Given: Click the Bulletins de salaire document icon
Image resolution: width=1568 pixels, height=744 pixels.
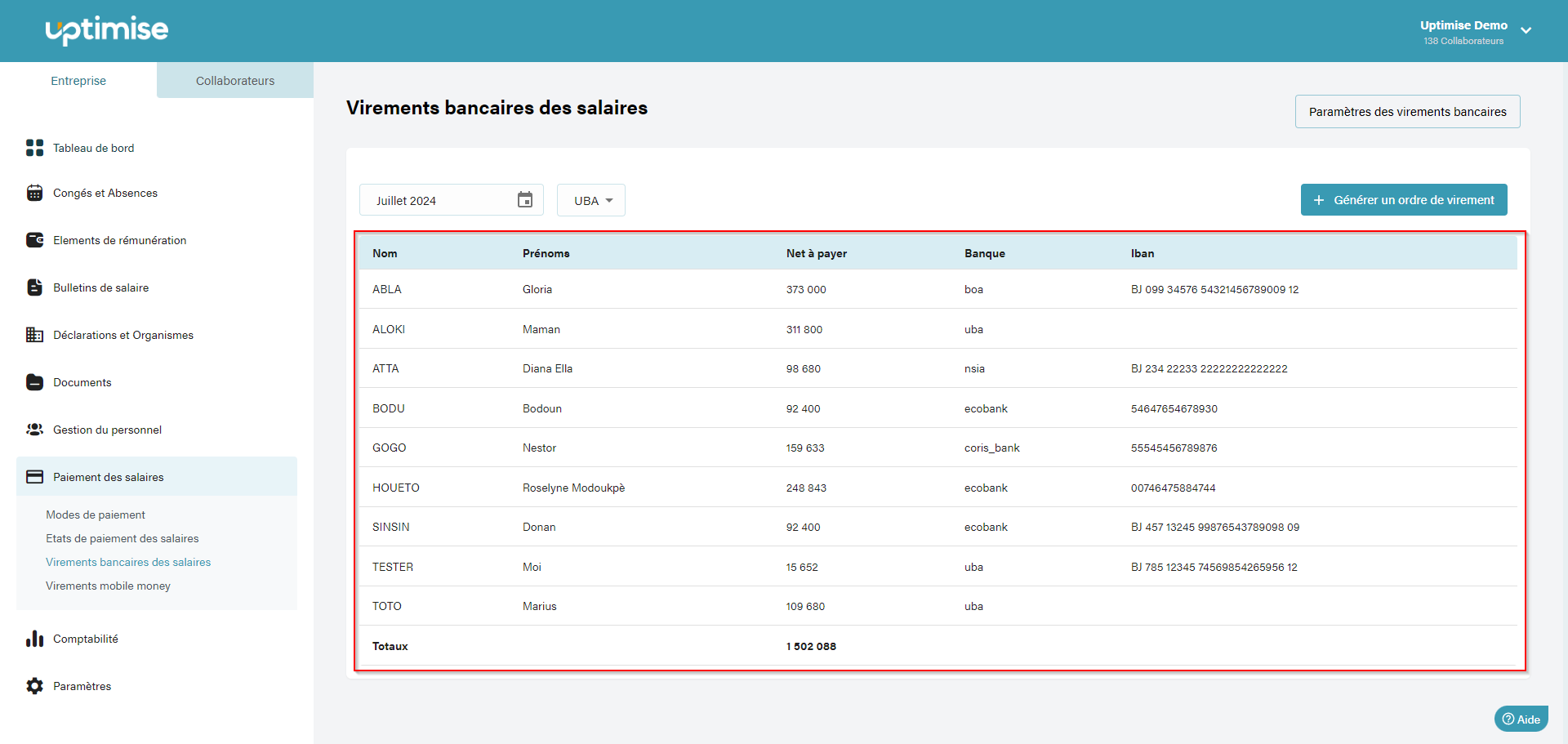Looking at the screenshot, I should (34, 287).
